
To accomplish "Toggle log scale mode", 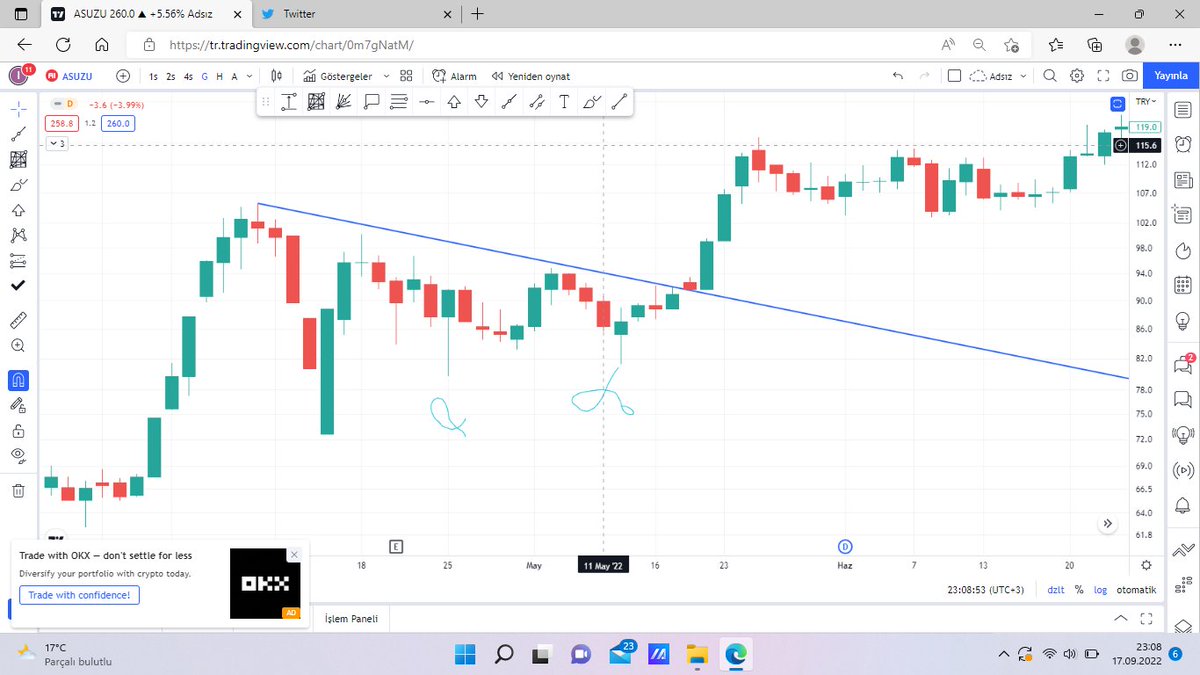I will pos(1101,590).
